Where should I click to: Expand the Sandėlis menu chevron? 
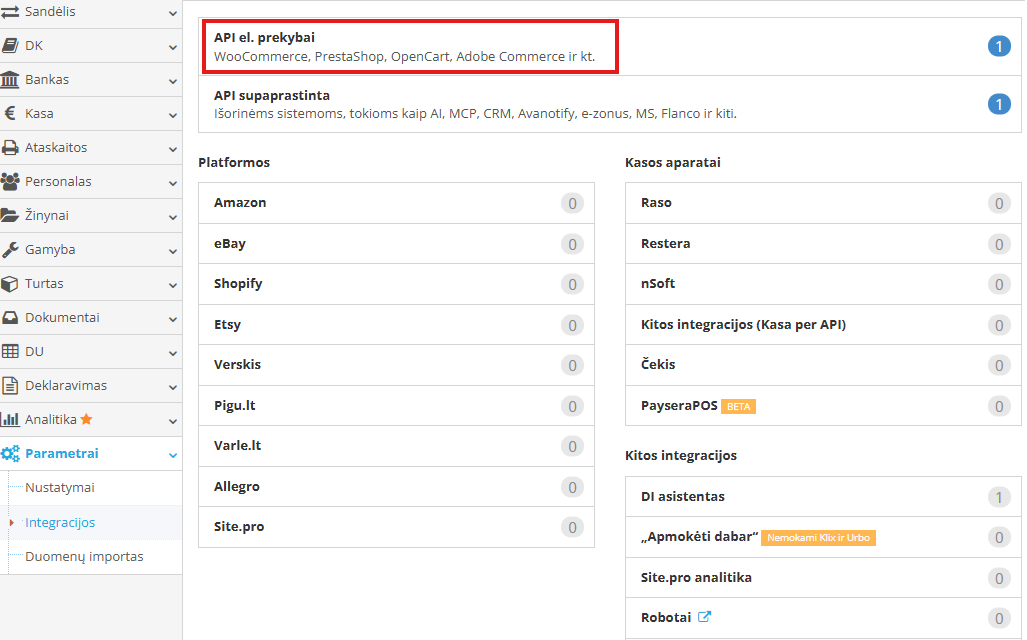(172, 13)
